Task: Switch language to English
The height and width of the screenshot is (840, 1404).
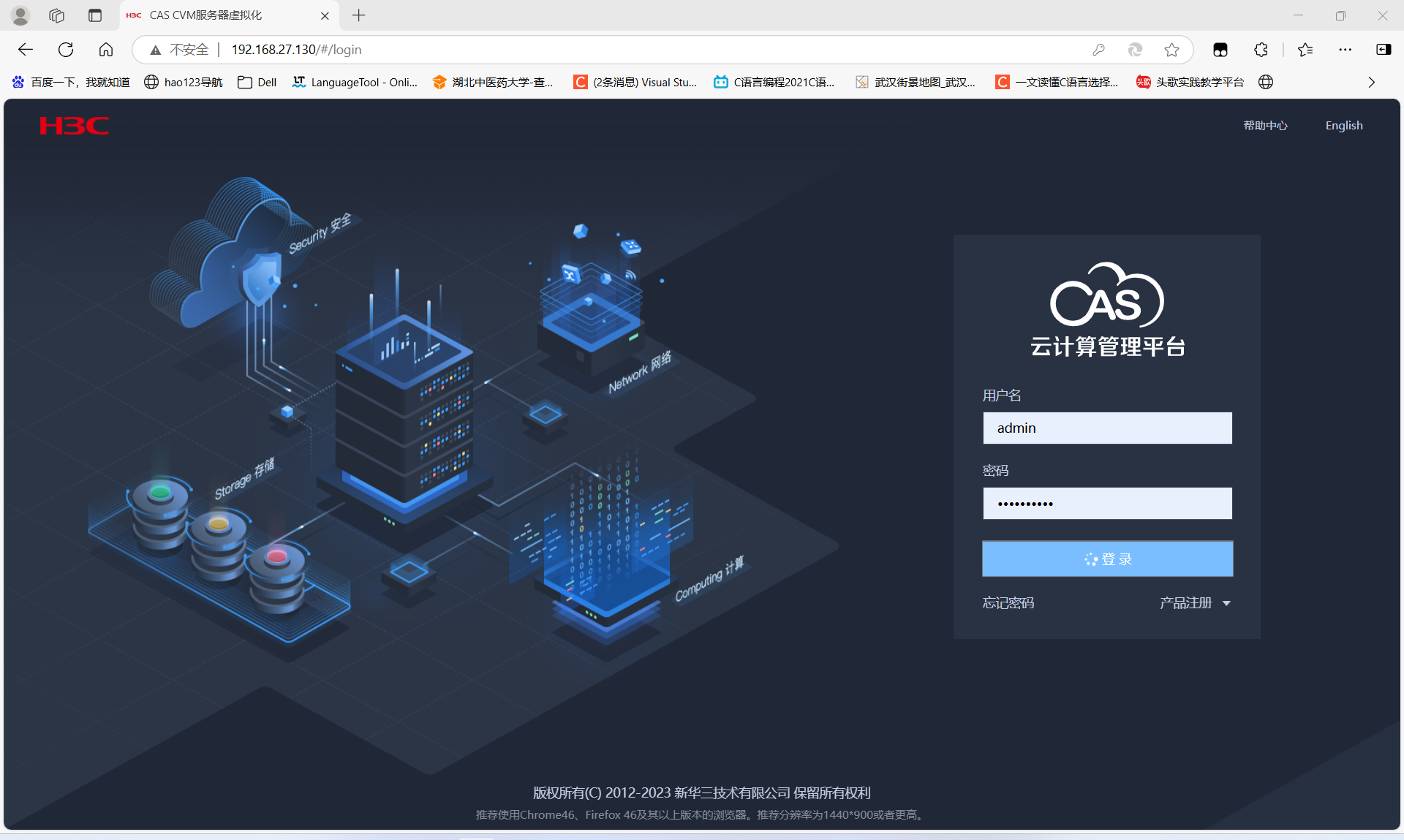Action: point(1343,126)
